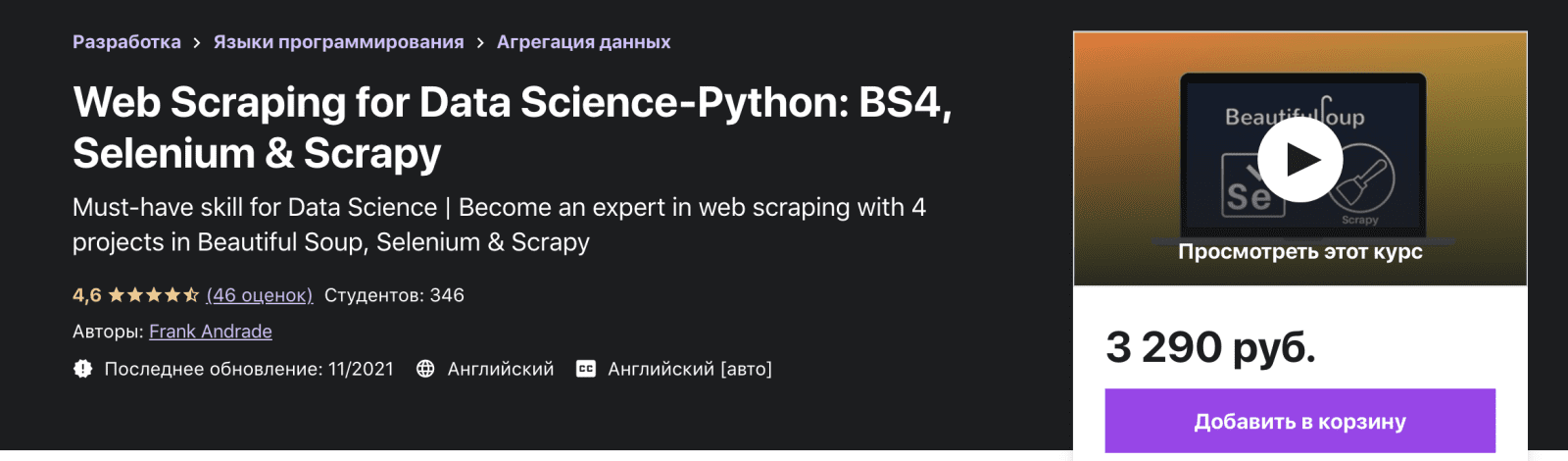
Task: Open the Разработка breadcrumb category
Action: pos(126,42)
